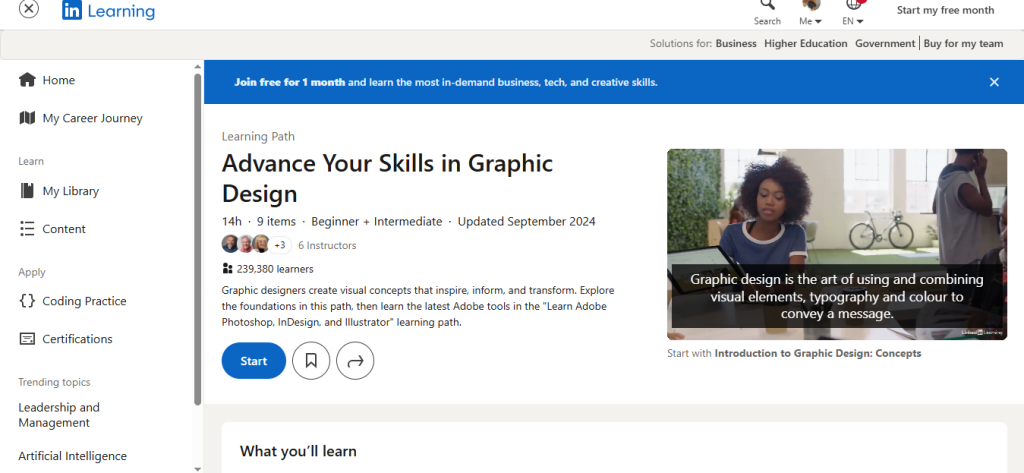Click second instructor avatar
The image size is (1024, 473).
point(246,244)
